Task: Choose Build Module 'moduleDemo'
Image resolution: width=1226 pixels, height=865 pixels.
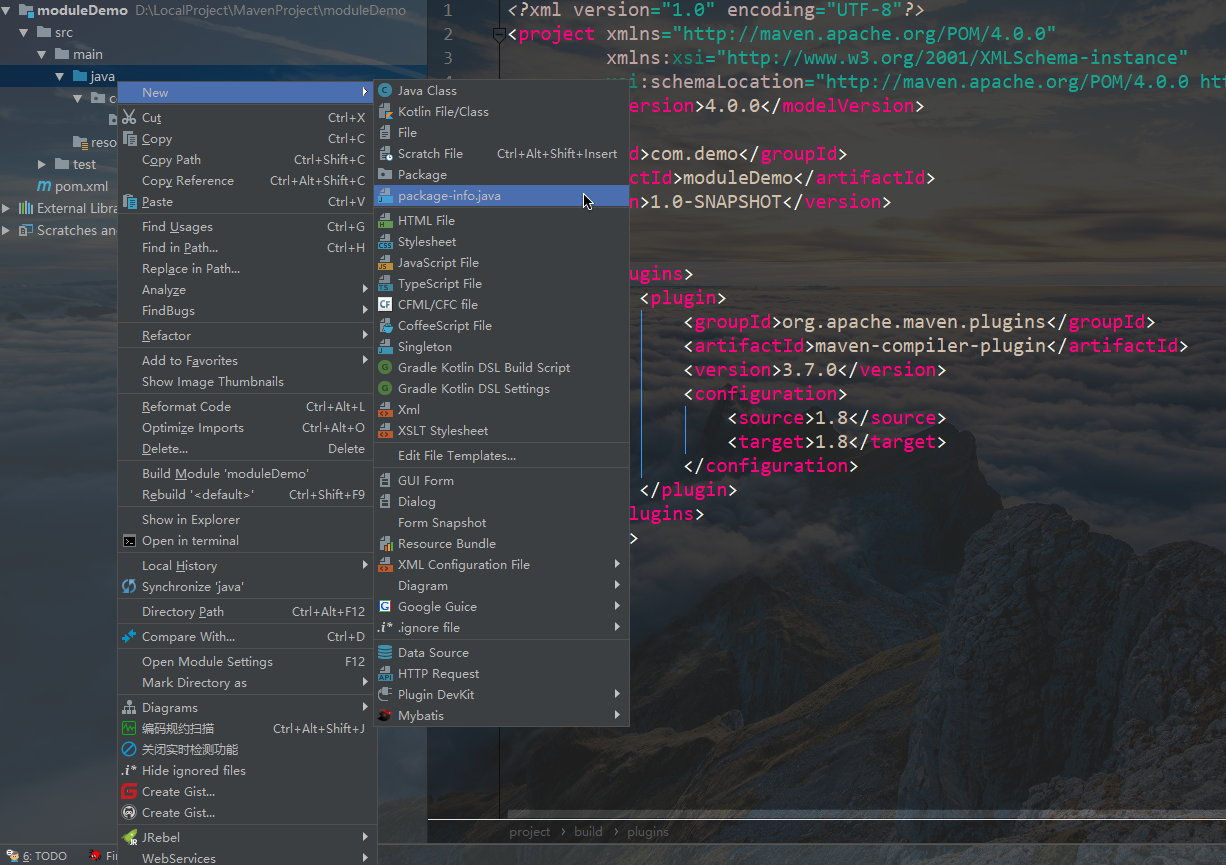Action: (x=247, y=473)
